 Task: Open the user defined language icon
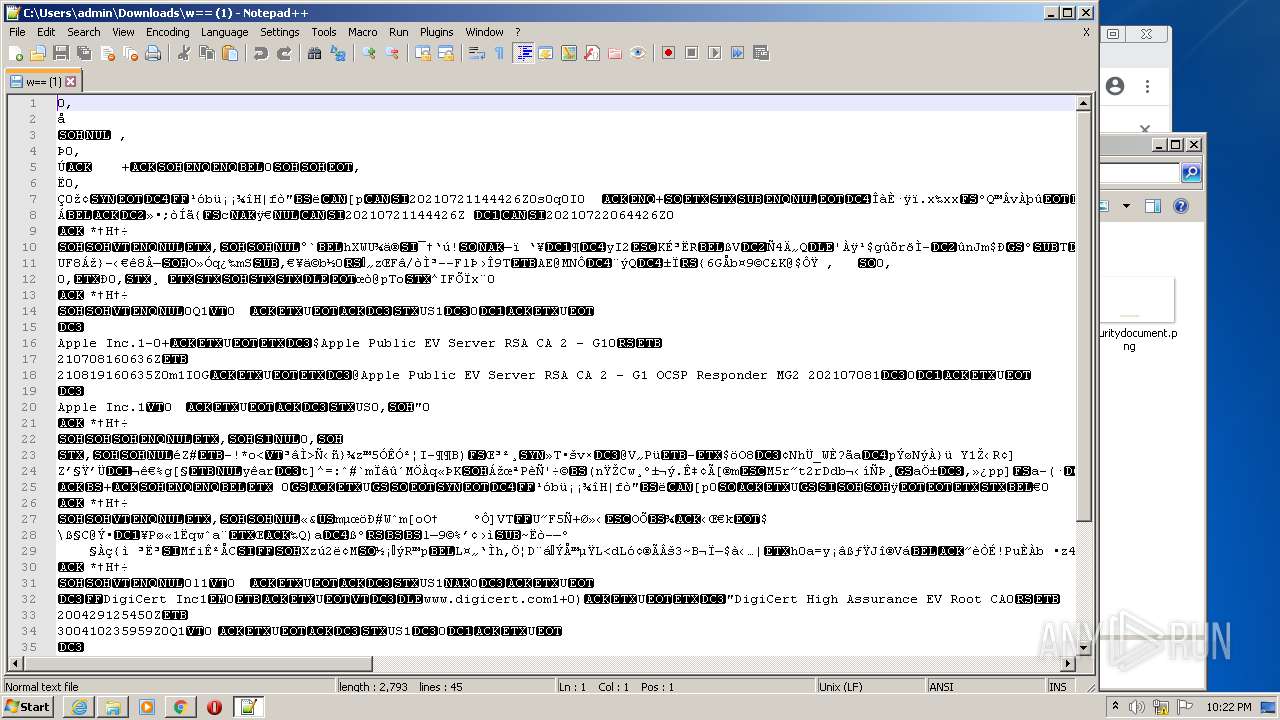(546, 53)
